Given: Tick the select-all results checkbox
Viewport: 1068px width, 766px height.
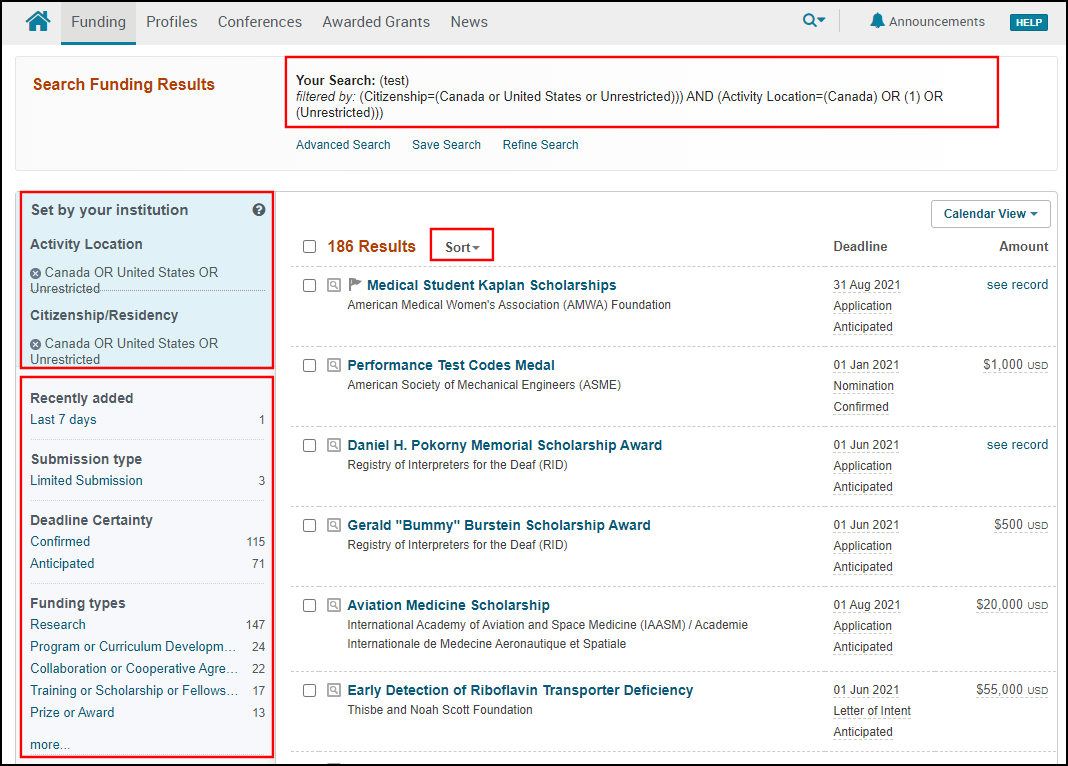Looking at the screenshot, I should (x=310, y=247).
